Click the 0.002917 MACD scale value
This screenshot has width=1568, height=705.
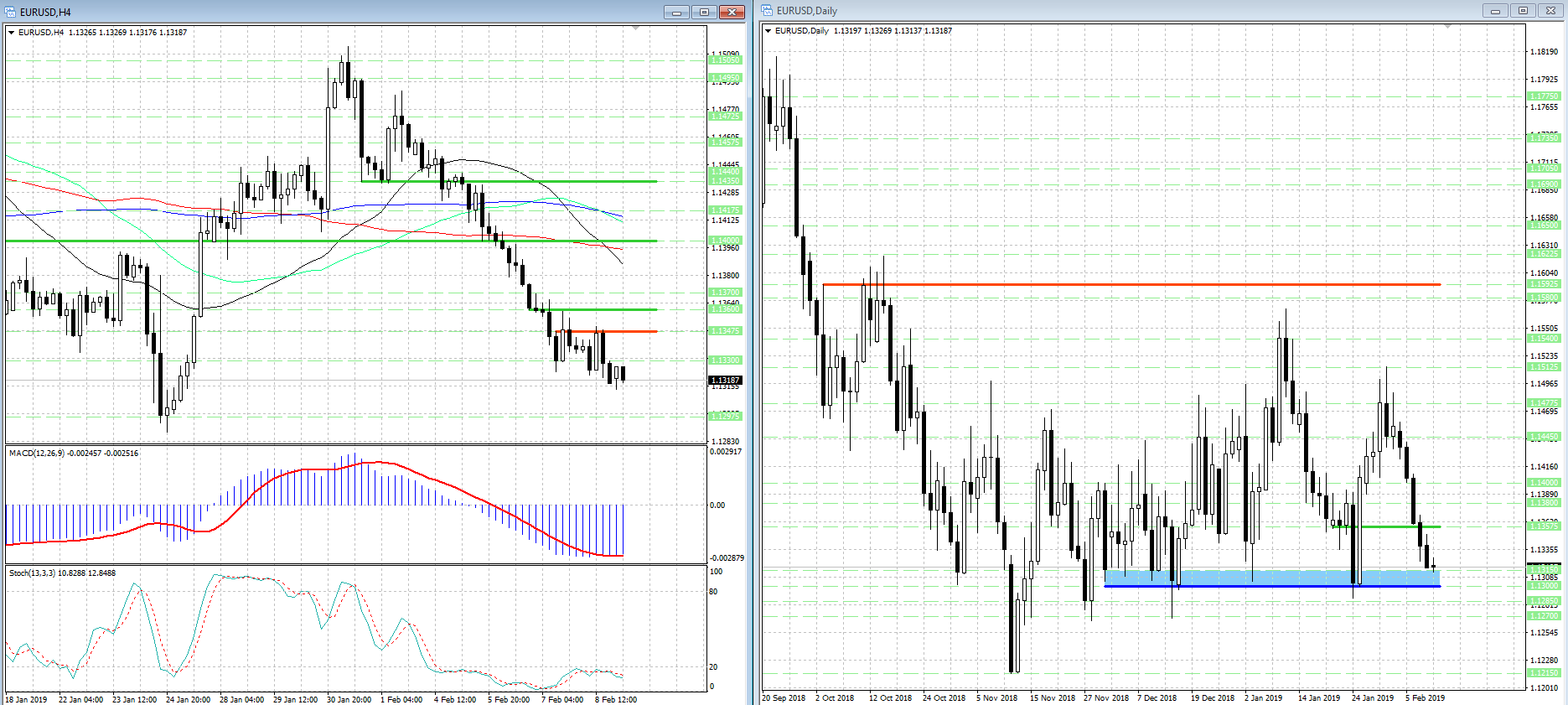[x=726, y=452]
